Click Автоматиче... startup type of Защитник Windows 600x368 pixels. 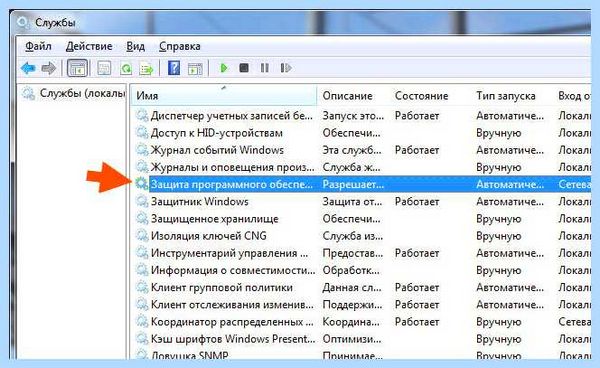tap(510, 202)
